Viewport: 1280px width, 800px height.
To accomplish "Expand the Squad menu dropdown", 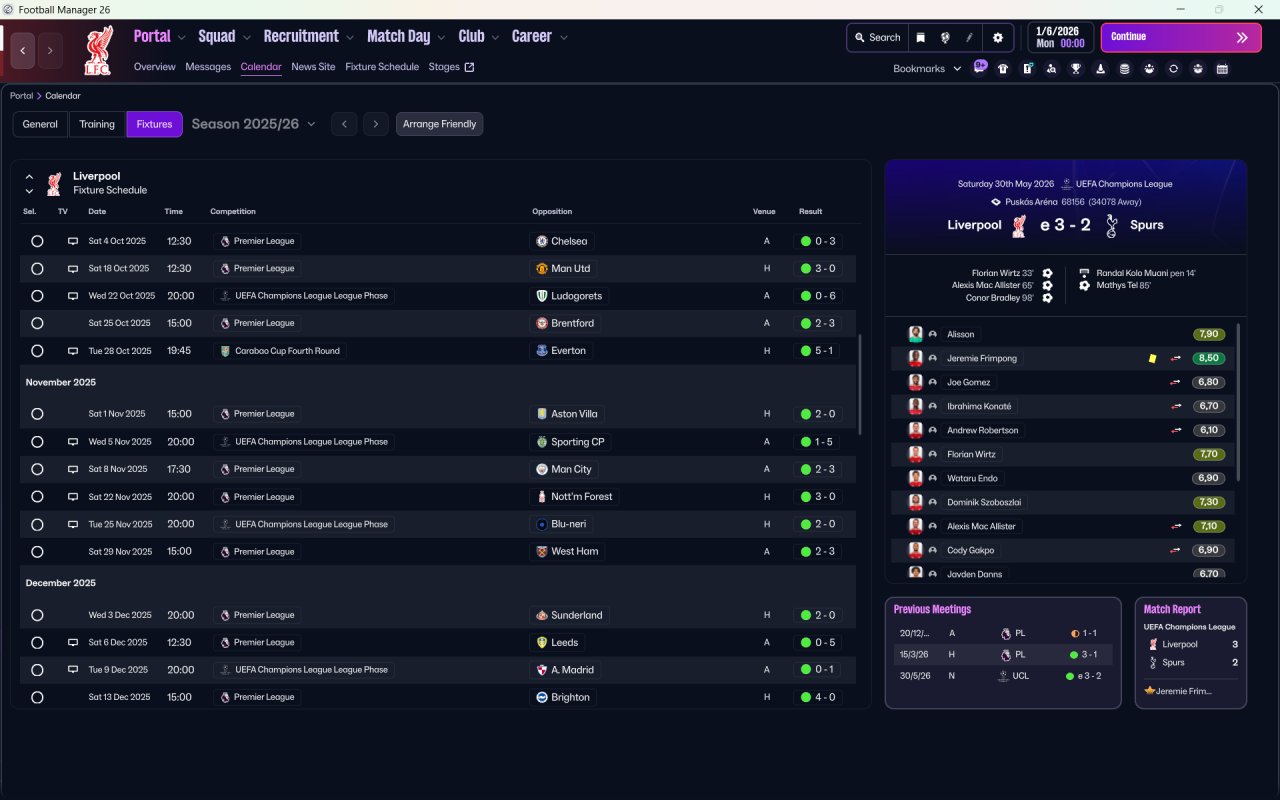I will [246, 38].
